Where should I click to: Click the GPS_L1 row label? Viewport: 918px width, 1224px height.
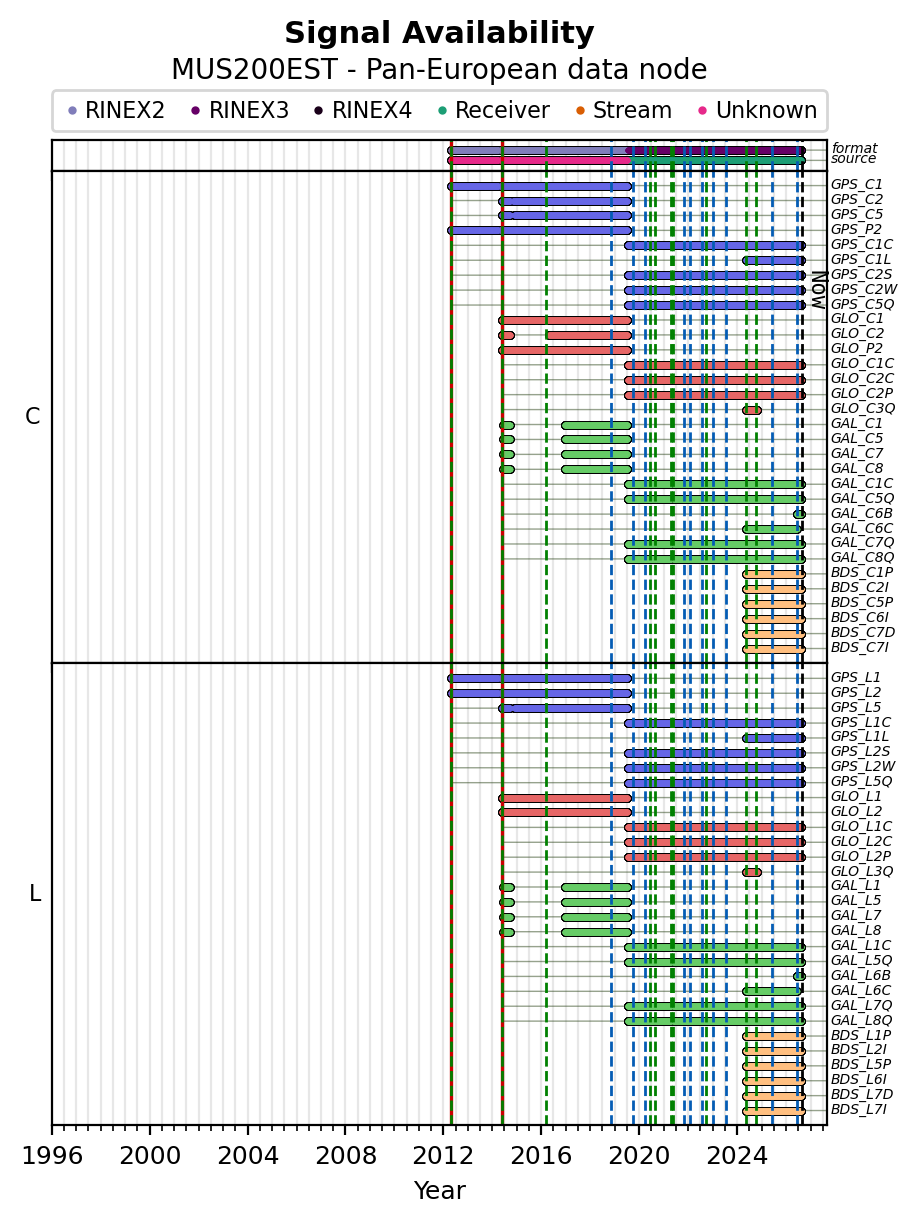point(856,678)
